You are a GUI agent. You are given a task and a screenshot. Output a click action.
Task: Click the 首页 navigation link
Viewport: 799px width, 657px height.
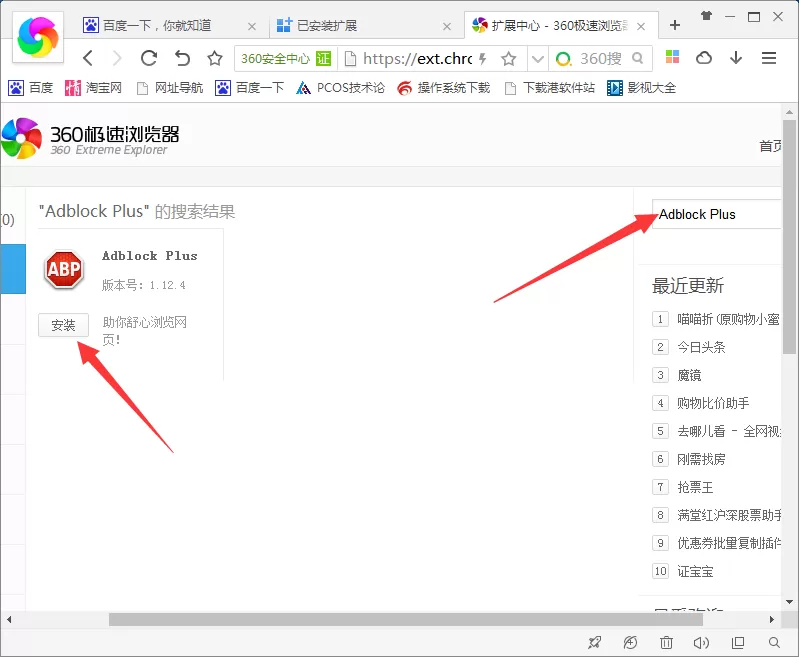(x=770, y=146)
